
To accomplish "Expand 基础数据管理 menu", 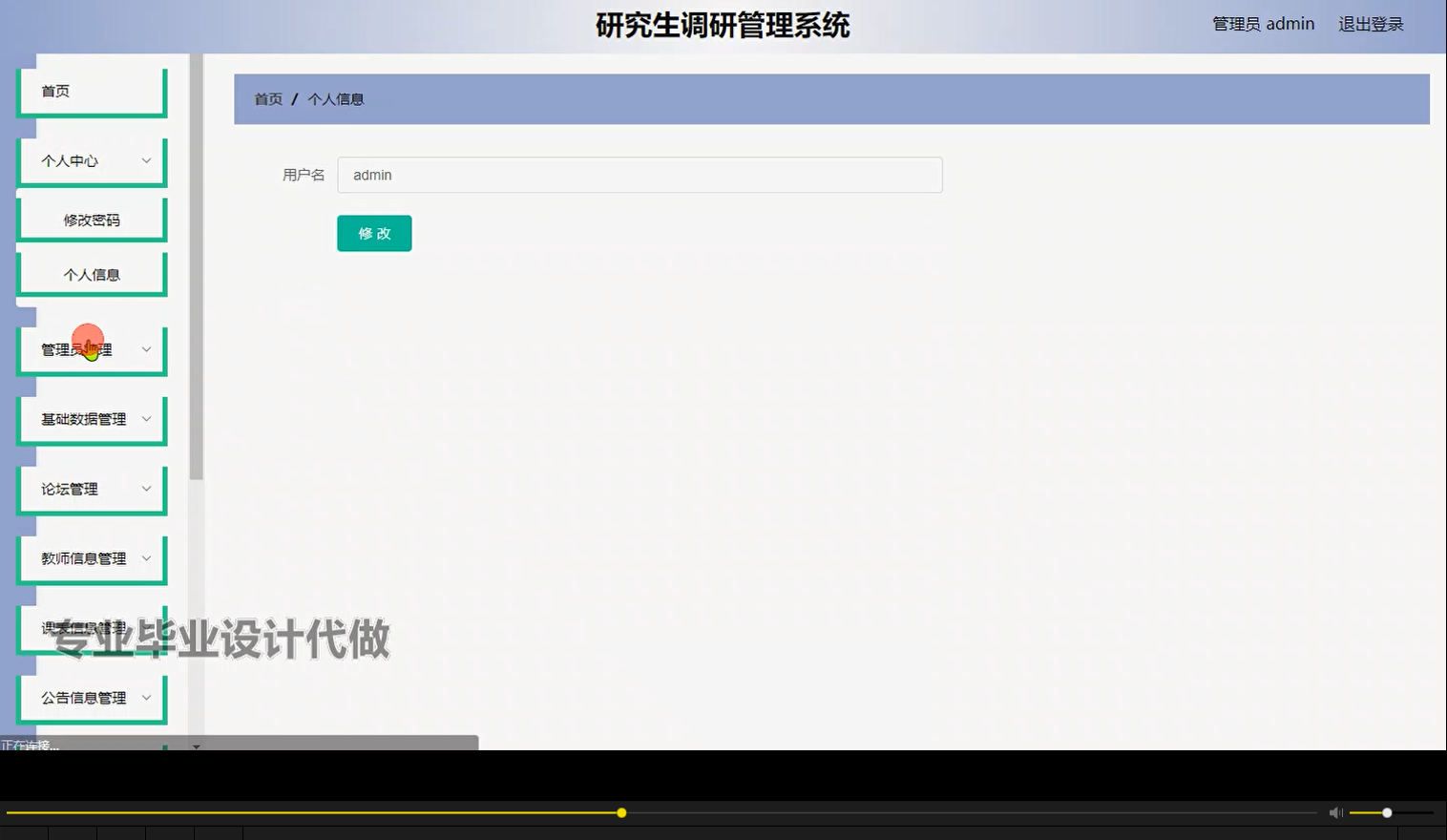I will point(91,418).
